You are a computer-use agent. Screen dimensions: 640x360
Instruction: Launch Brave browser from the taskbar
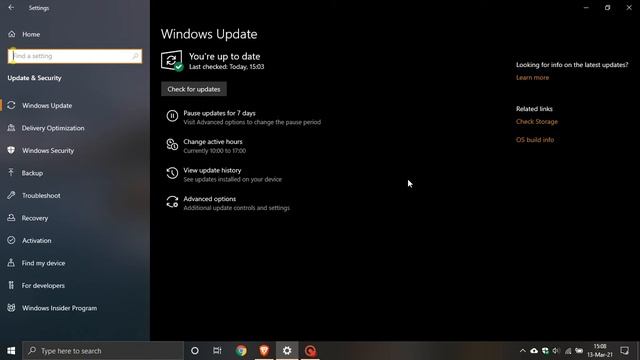[x=264, y=351]
